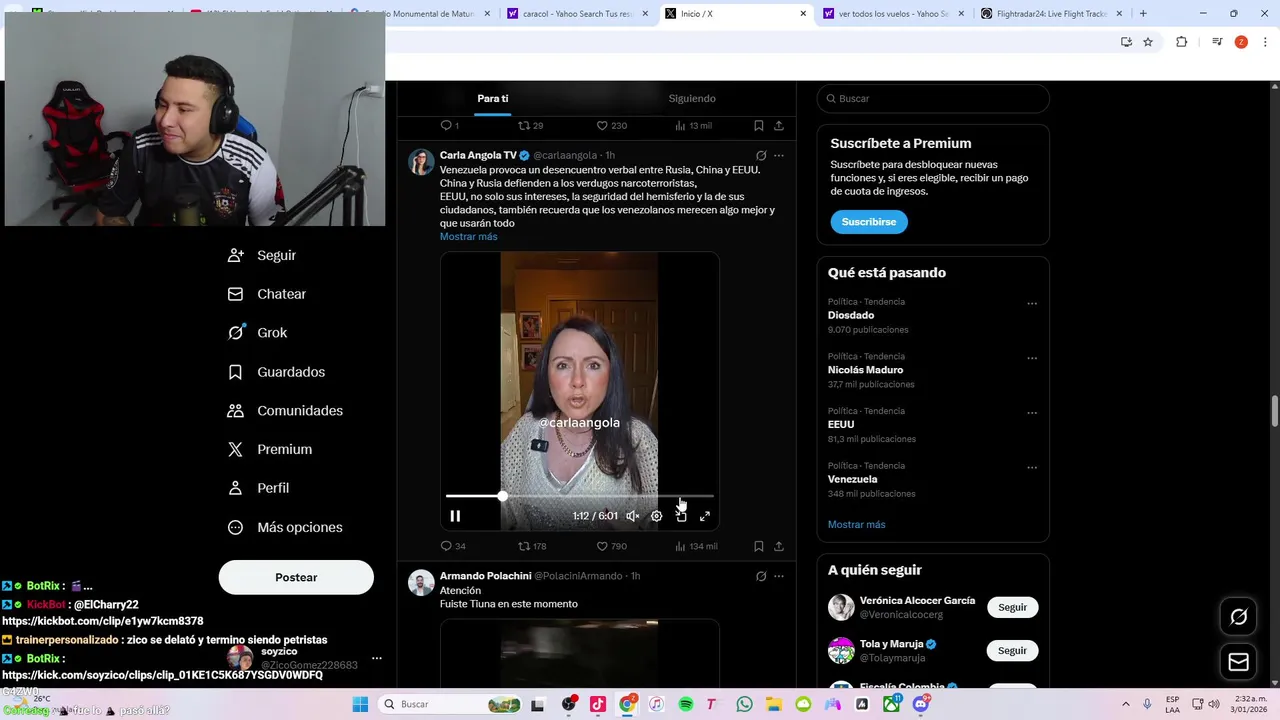
Task: Pause the Carla Angola video
Action: [455, 516]
